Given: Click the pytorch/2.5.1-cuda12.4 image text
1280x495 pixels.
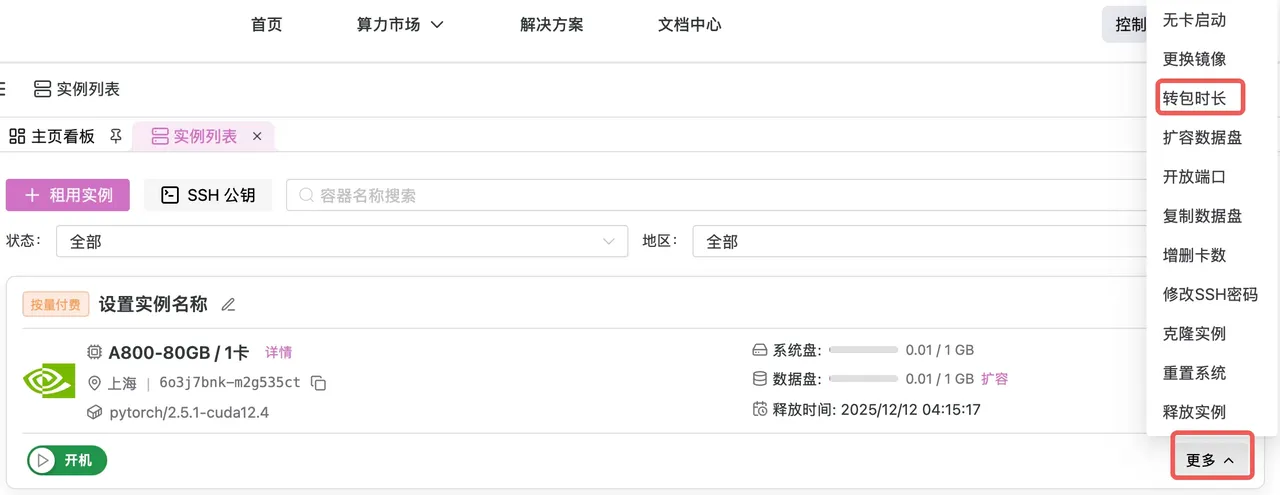Looking at the screenshot, I should click(x=189, y=412).
